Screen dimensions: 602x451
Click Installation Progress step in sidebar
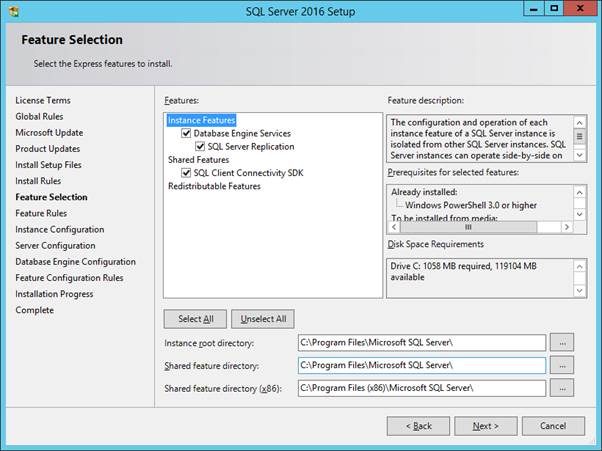(x=54, y=294)
